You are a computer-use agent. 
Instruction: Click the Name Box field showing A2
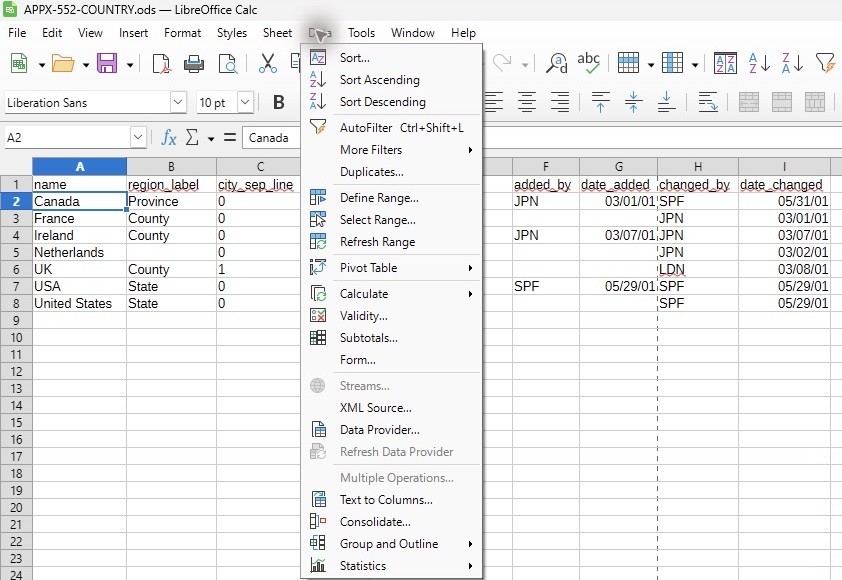(67, 138)
